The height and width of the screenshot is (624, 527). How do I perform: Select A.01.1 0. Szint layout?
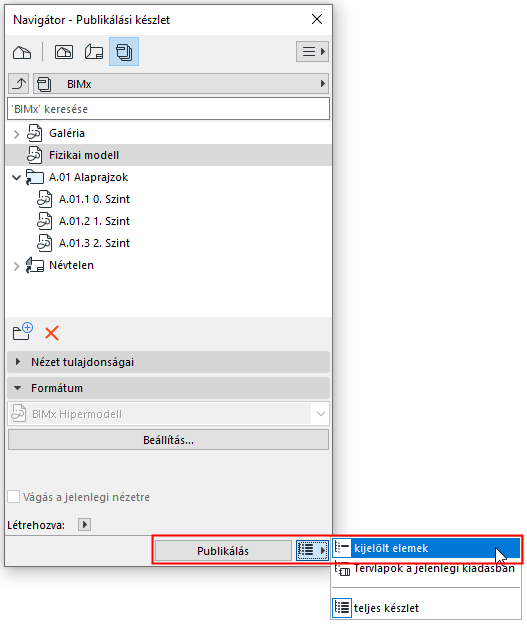[x=94, y=199]
